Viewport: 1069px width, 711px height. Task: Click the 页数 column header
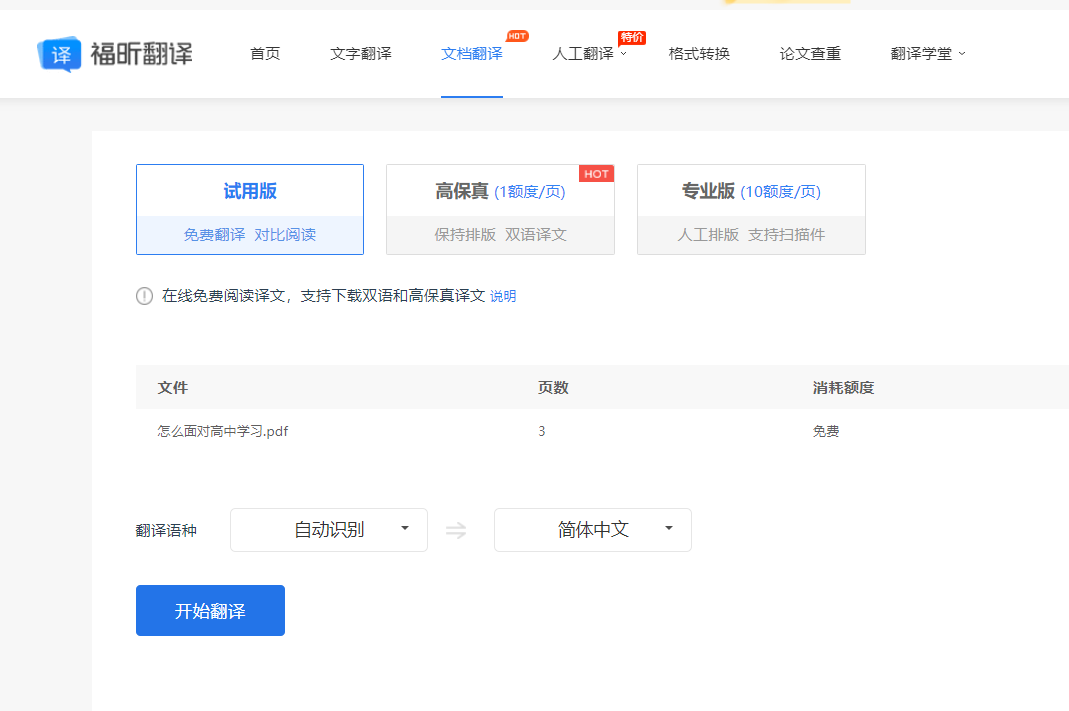tap(553, 388)
